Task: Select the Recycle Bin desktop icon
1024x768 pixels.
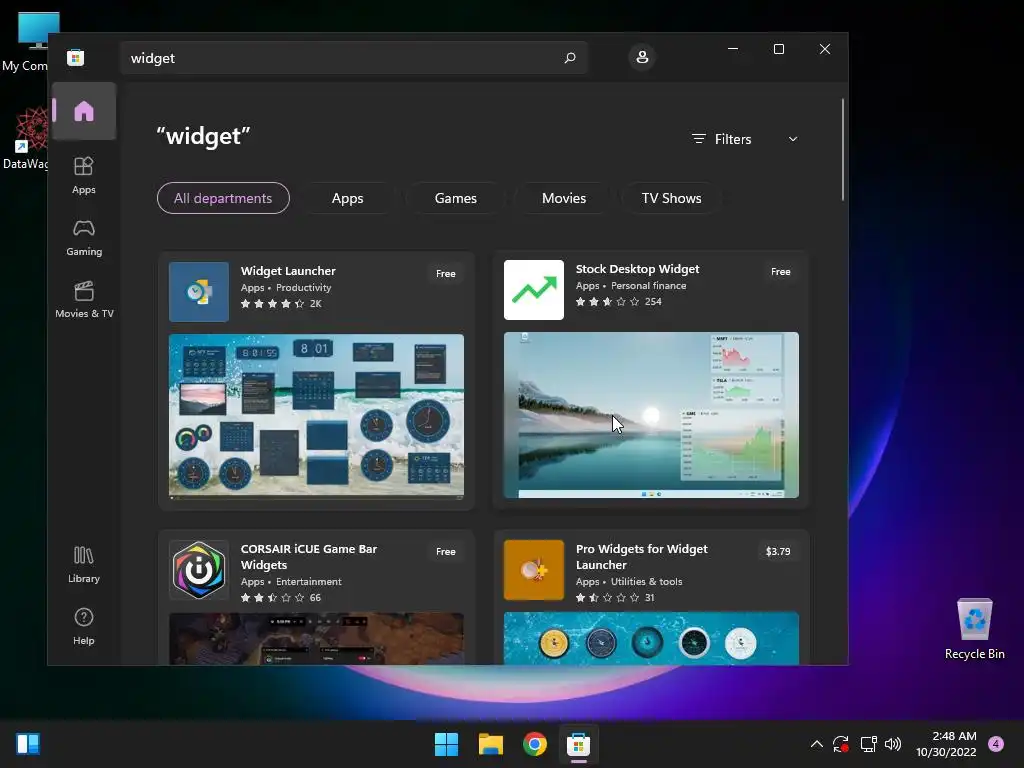Action: point(974,628)
